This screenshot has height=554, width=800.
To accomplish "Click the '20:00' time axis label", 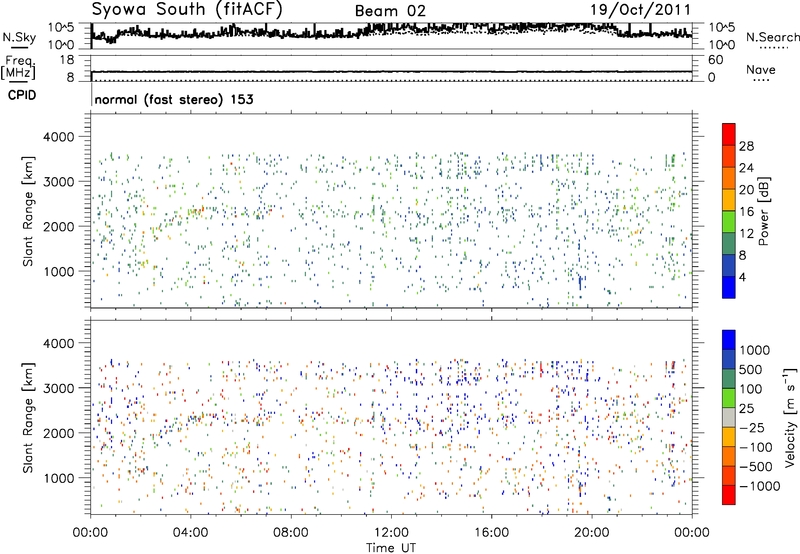I will click(x=591, y=533).
